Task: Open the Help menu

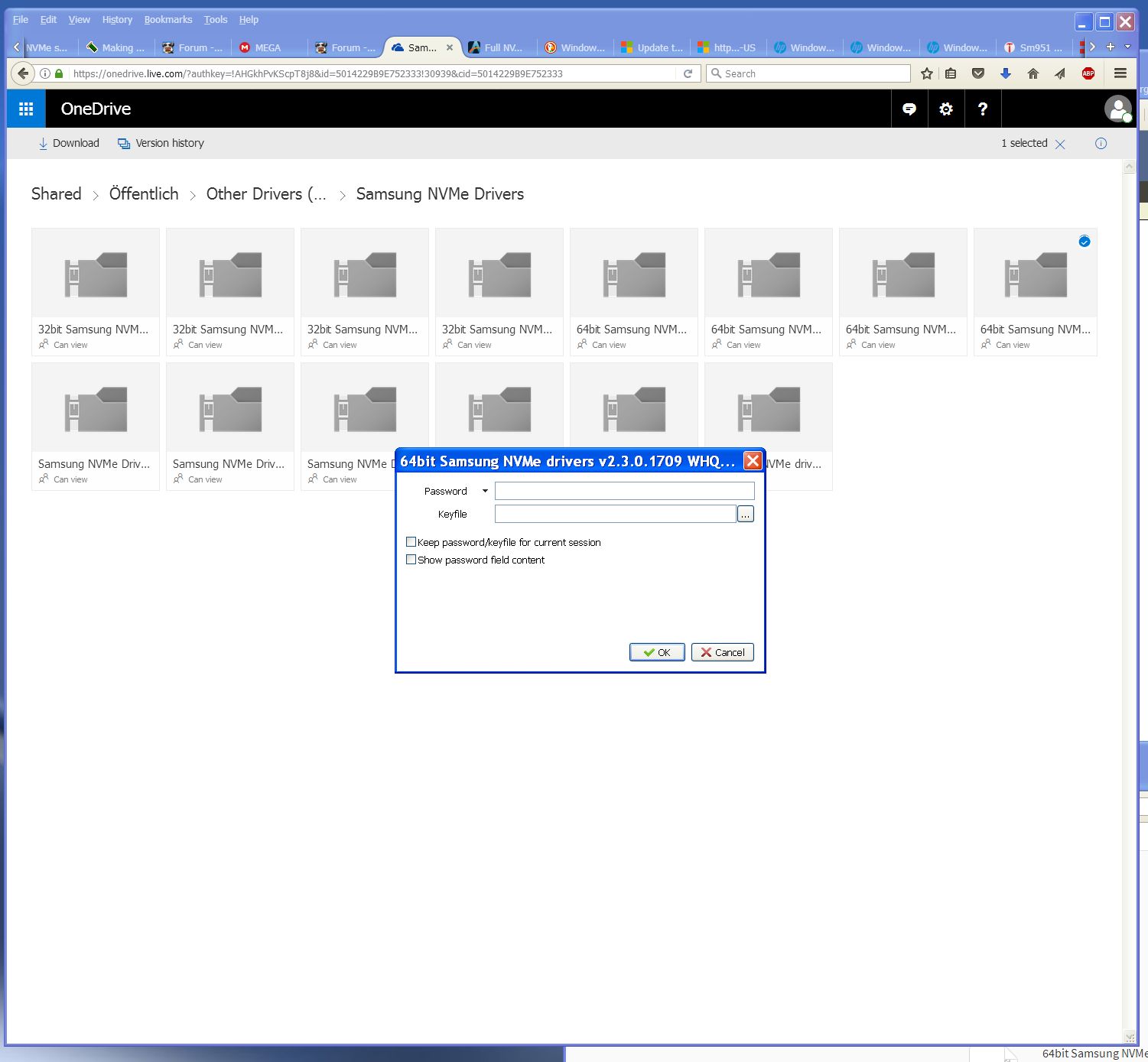Action: pos(249,20)
